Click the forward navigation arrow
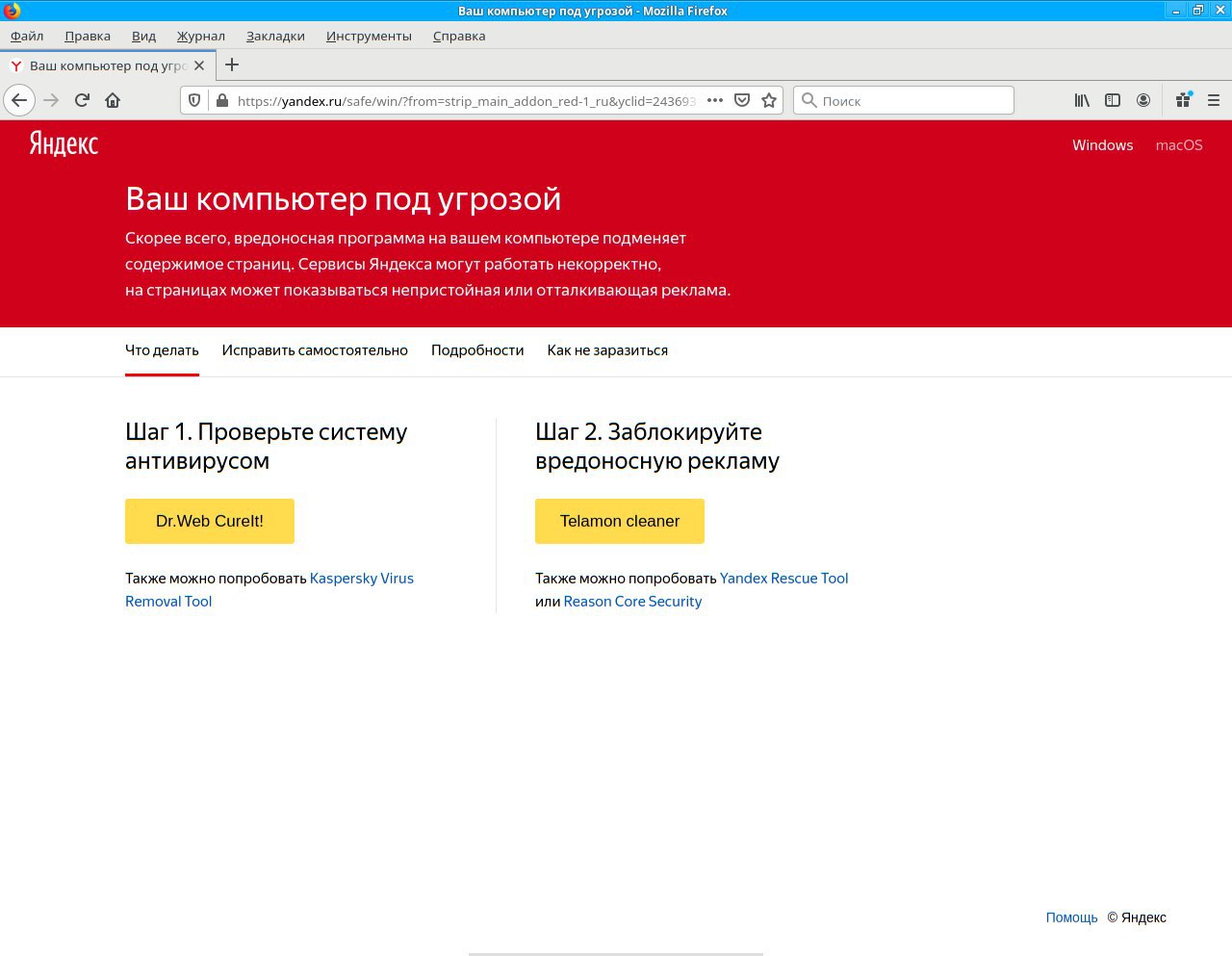1232x956 pixels. point(51,100)
